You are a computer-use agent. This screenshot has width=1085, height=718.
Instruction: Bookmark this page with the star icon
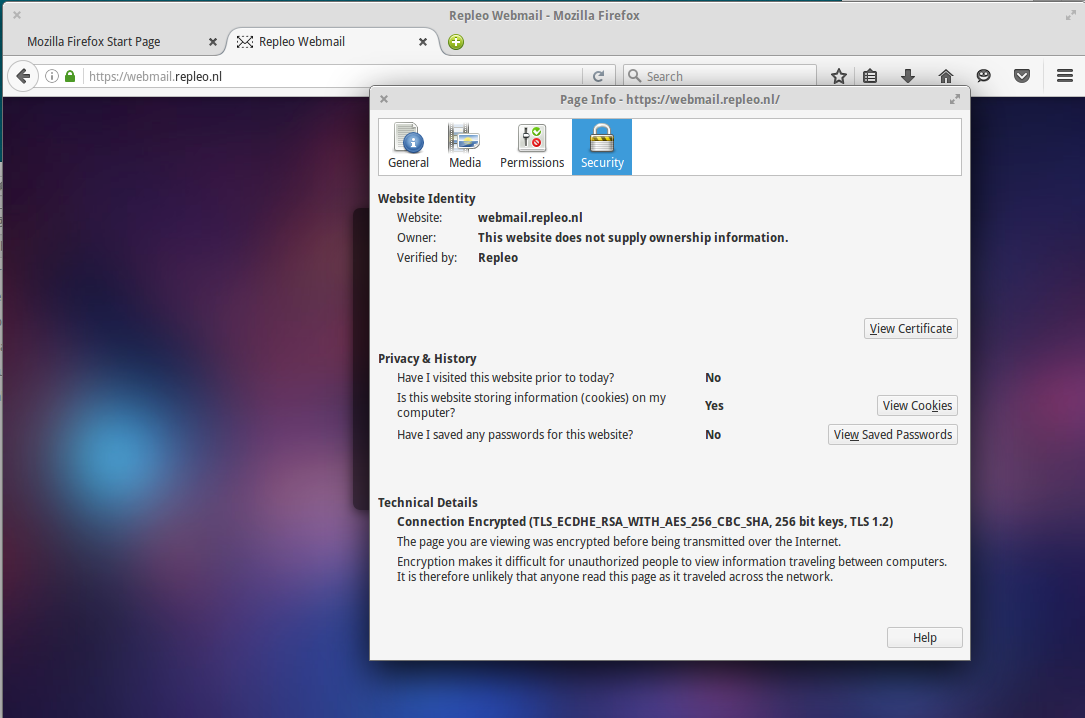tap(839, 76)
